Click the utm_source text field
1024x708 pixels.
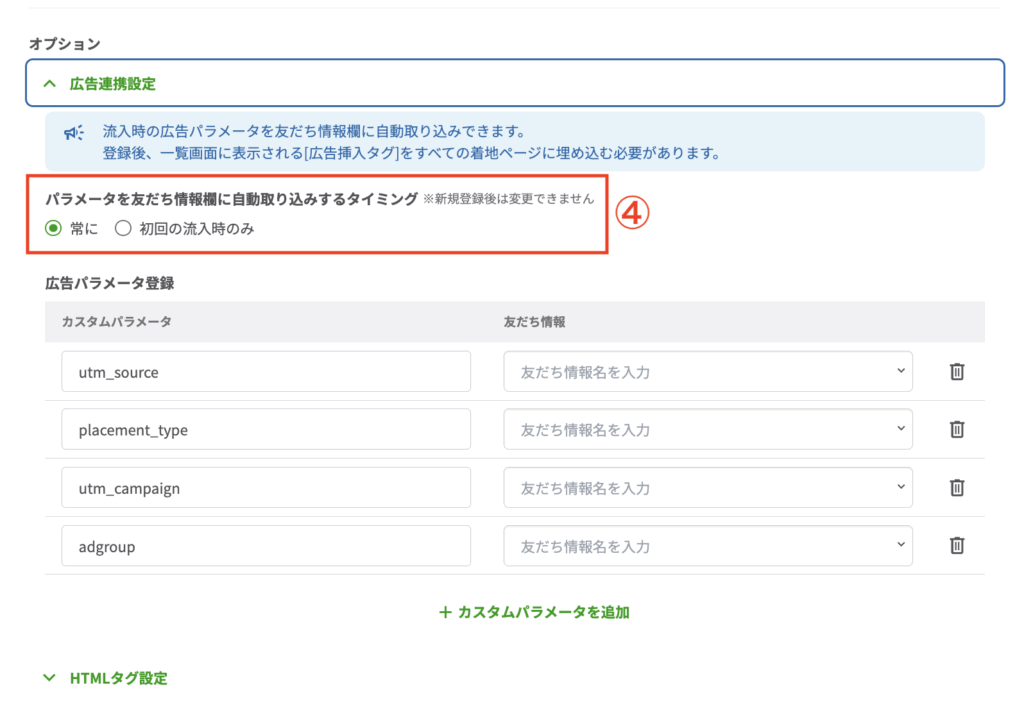click(x=265, y=372)
